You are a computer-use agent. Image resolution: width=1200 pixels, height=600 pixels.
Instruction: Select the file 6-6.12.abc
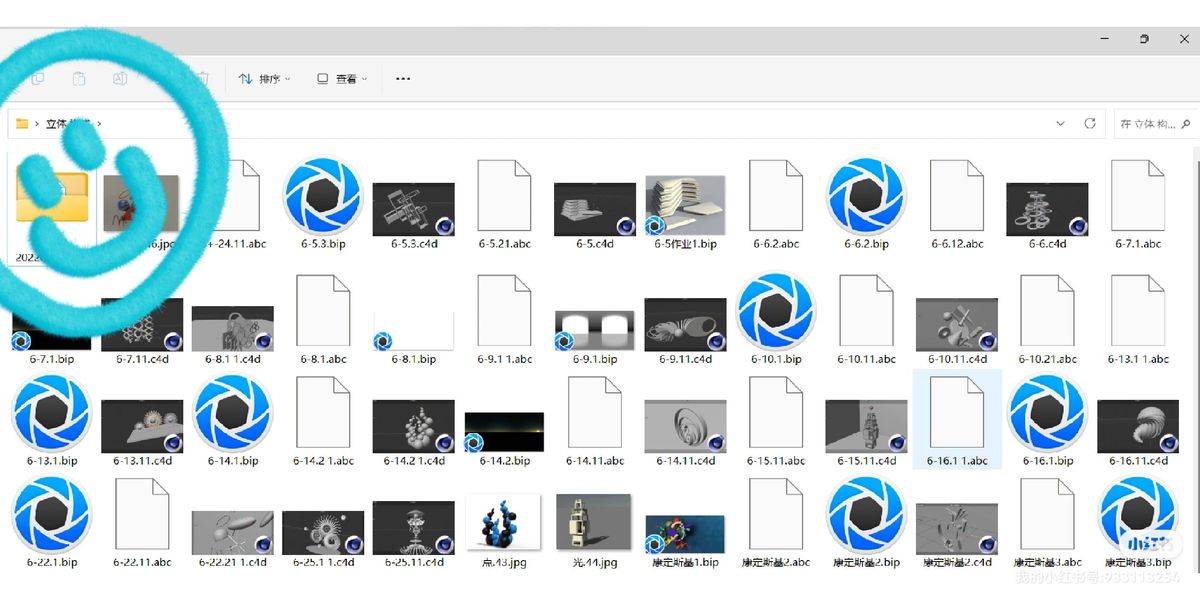pyautogui.click(x=957, y=204)
